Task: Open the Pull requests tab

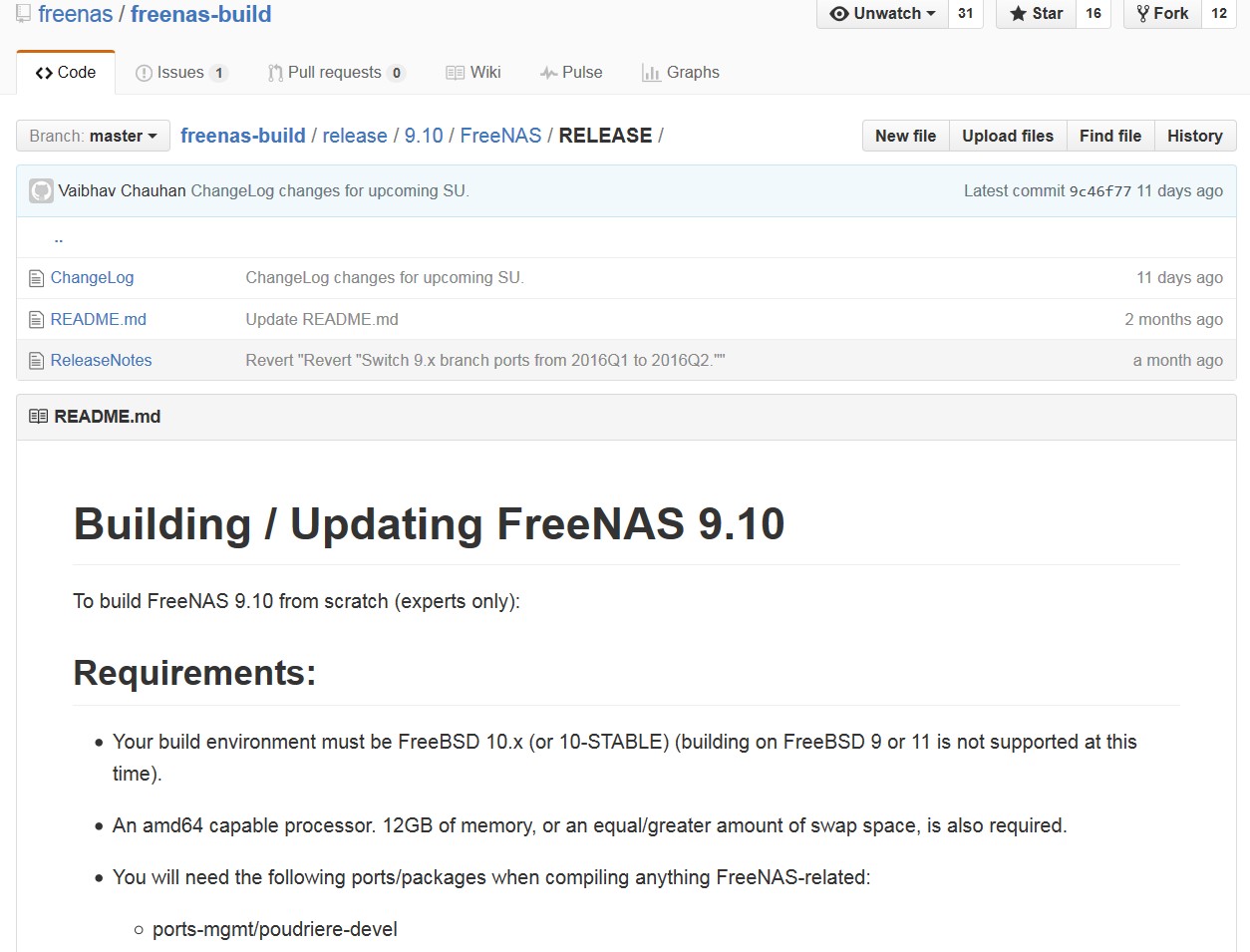Action: coord(335,73)
